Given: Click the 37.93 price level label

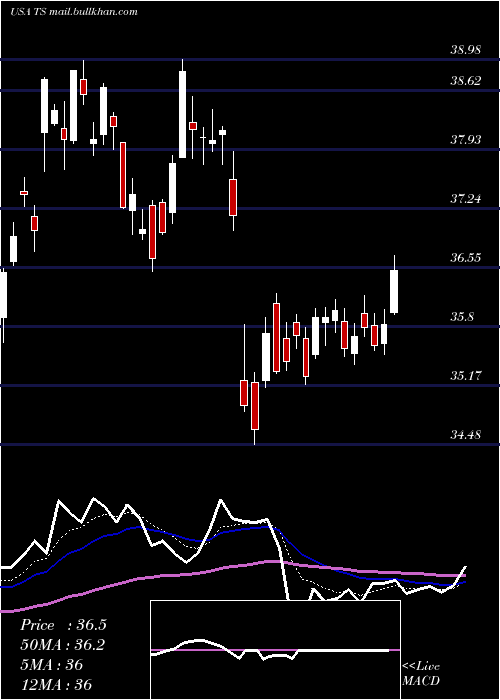Looking at the screenshot, I should click(x=466, y=140).
